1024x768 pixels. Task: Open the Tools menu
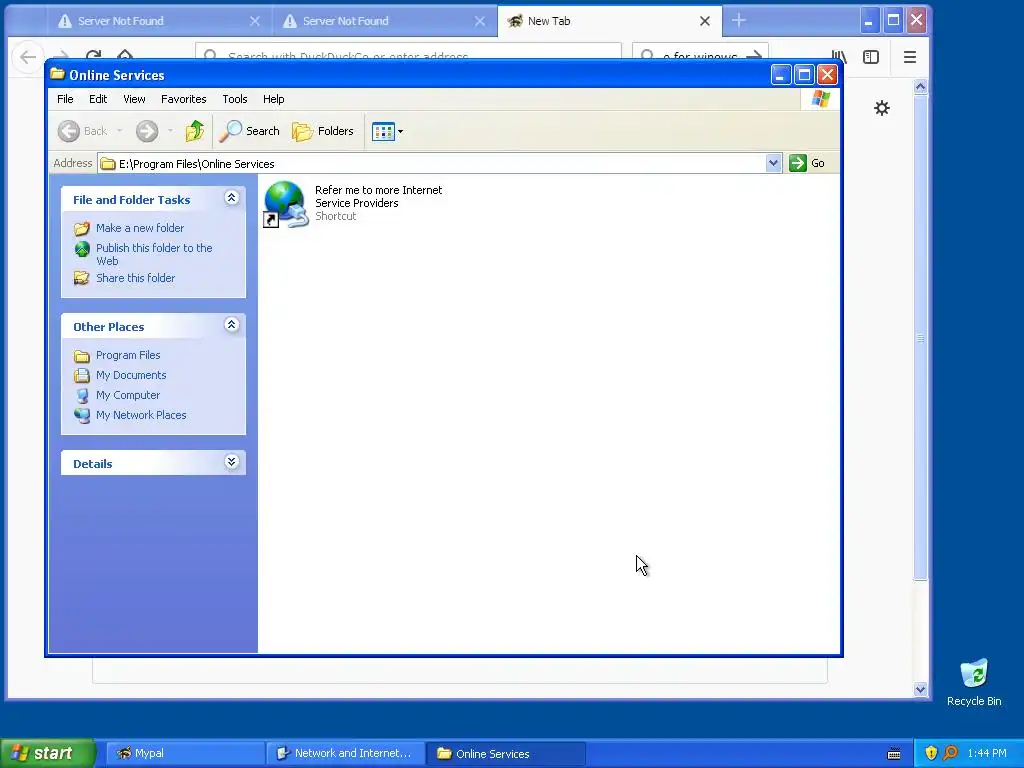(234, 99)
